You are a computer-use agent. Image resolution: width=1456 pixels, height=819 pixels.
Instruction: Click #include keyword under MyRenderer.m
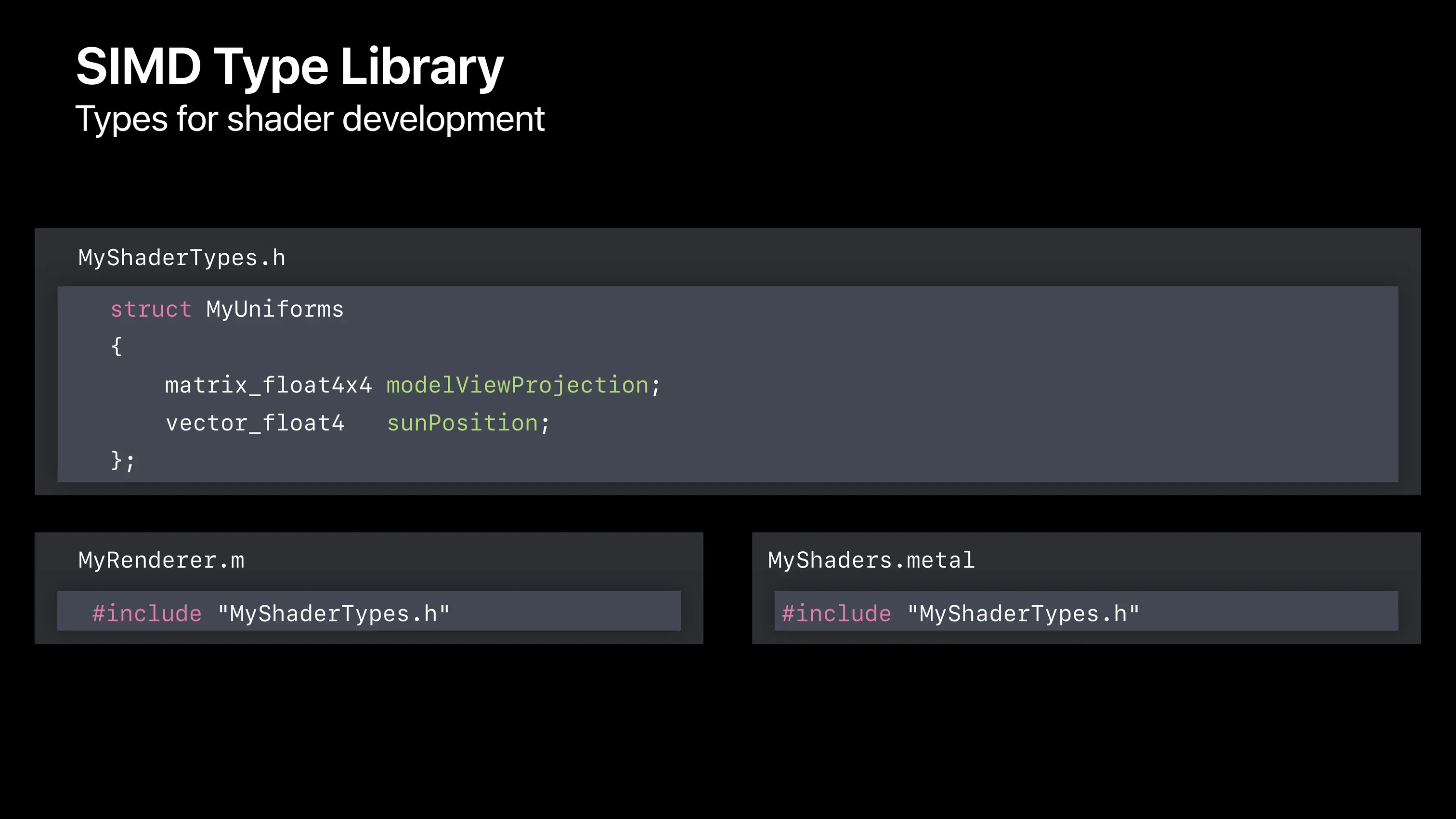coord(147,614)
